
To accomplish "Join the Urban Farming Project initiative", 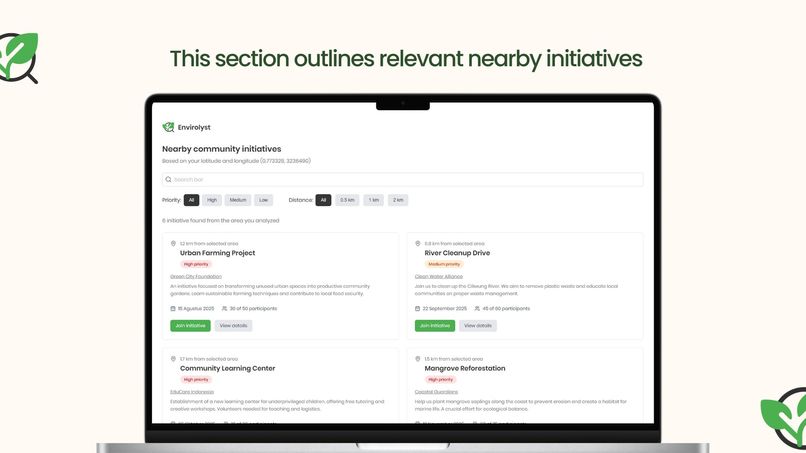I will [x=190, y=325].
